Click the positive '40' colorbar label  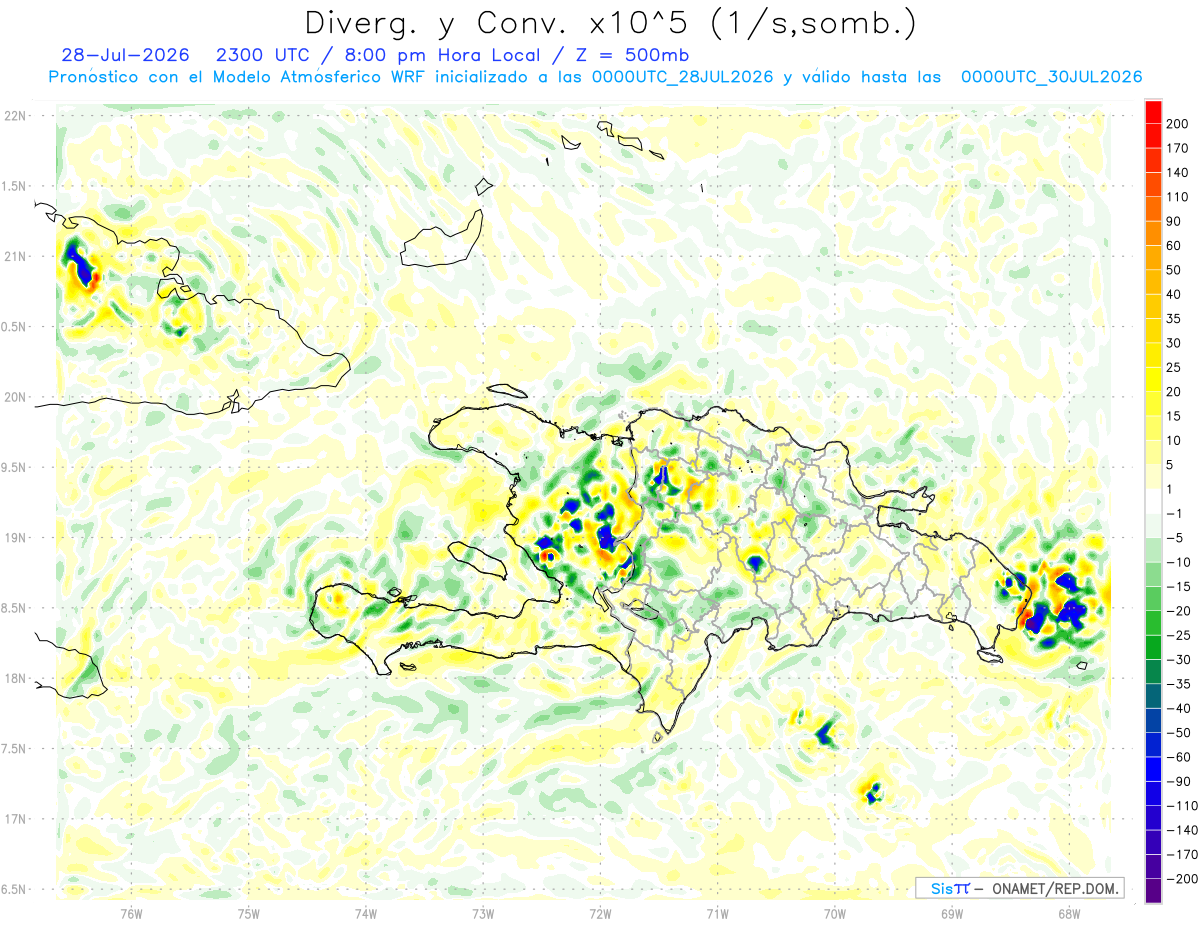pos(1174,294)
